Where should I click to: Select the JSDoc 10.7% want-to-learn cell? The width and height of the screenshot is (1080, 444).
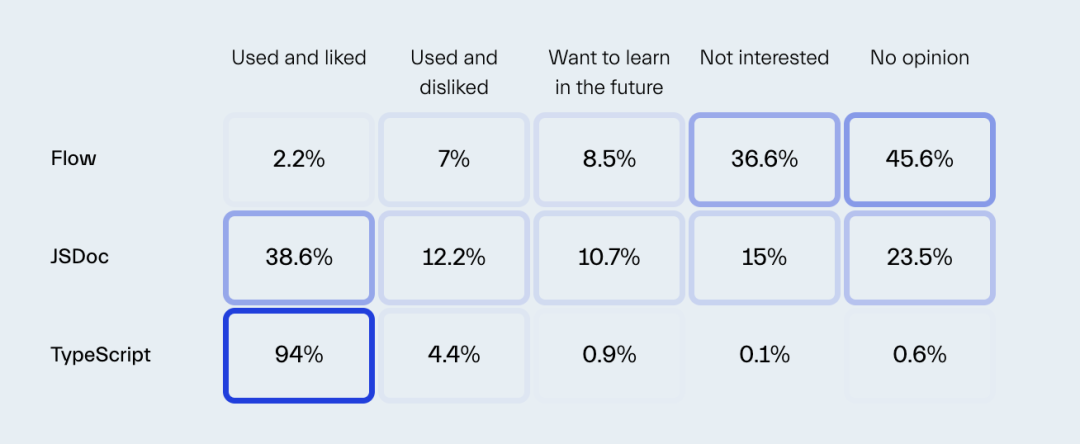pos(608,257)
